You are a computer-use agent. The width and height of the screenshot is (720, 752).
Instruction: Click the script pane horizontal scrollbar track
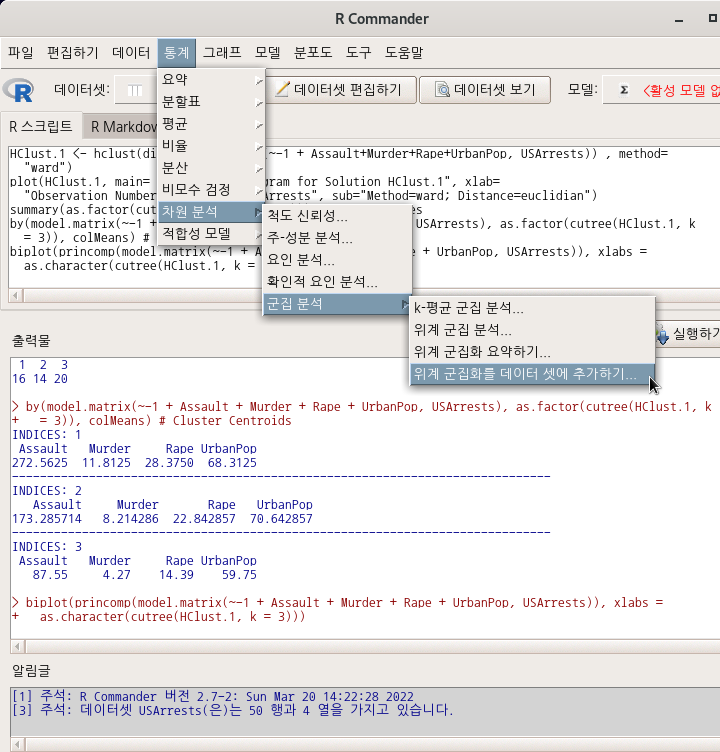(144, 295)
